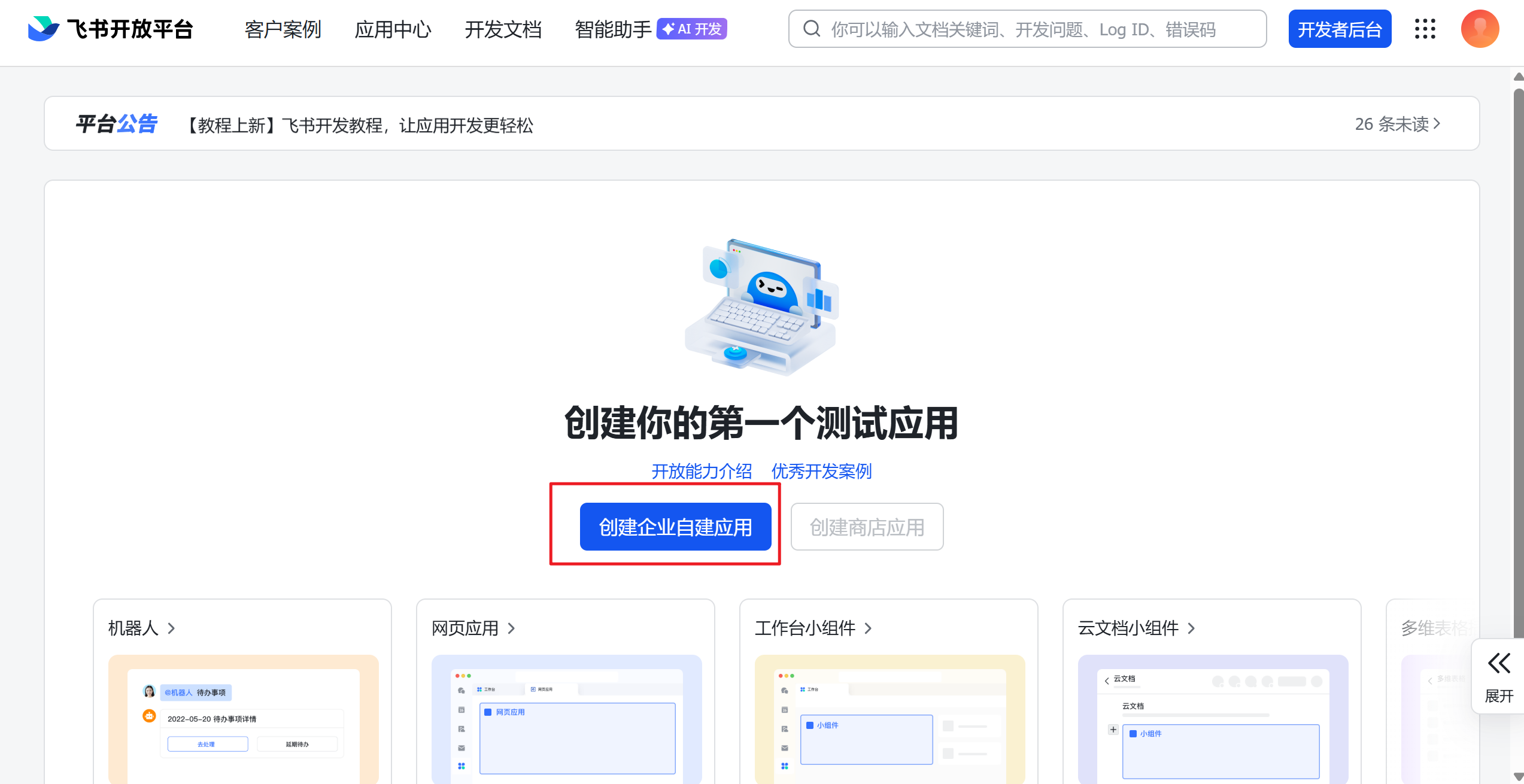Open the nine-dot apps grid menu
Screen dimensions: 1524x784
point(1425,29)
